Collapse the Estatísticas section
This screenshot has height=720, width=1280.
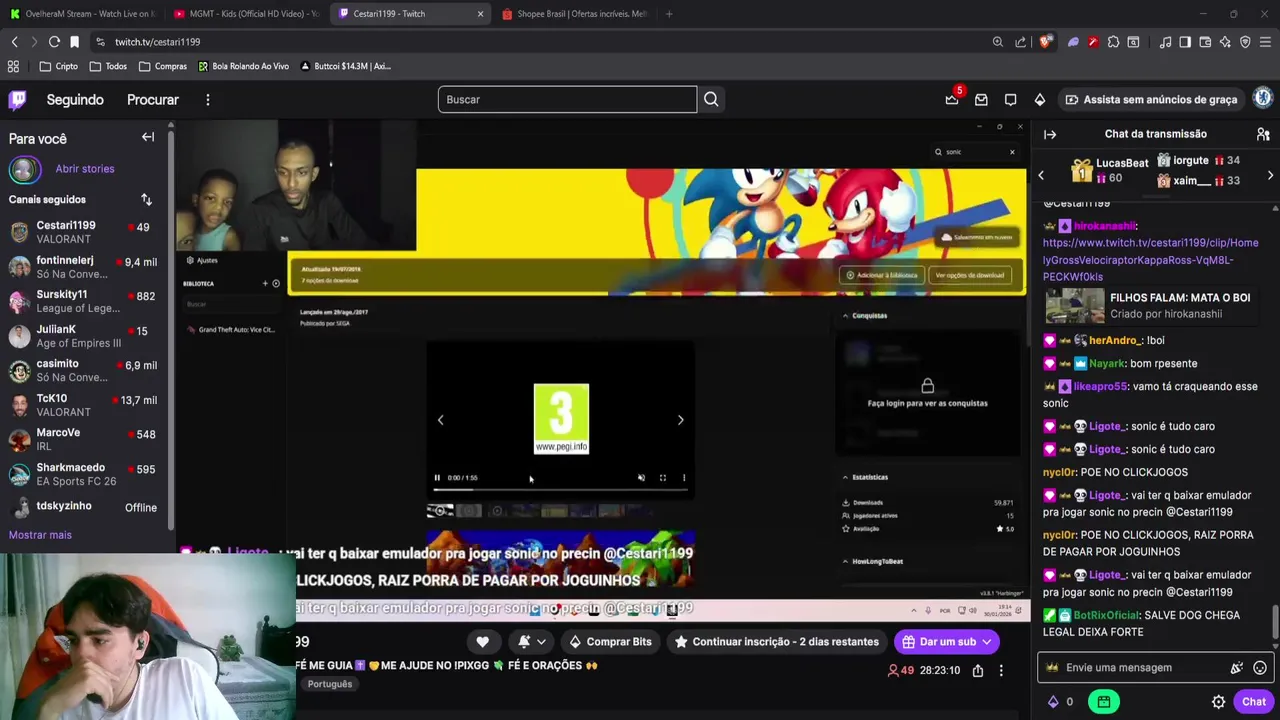[844, 477]
